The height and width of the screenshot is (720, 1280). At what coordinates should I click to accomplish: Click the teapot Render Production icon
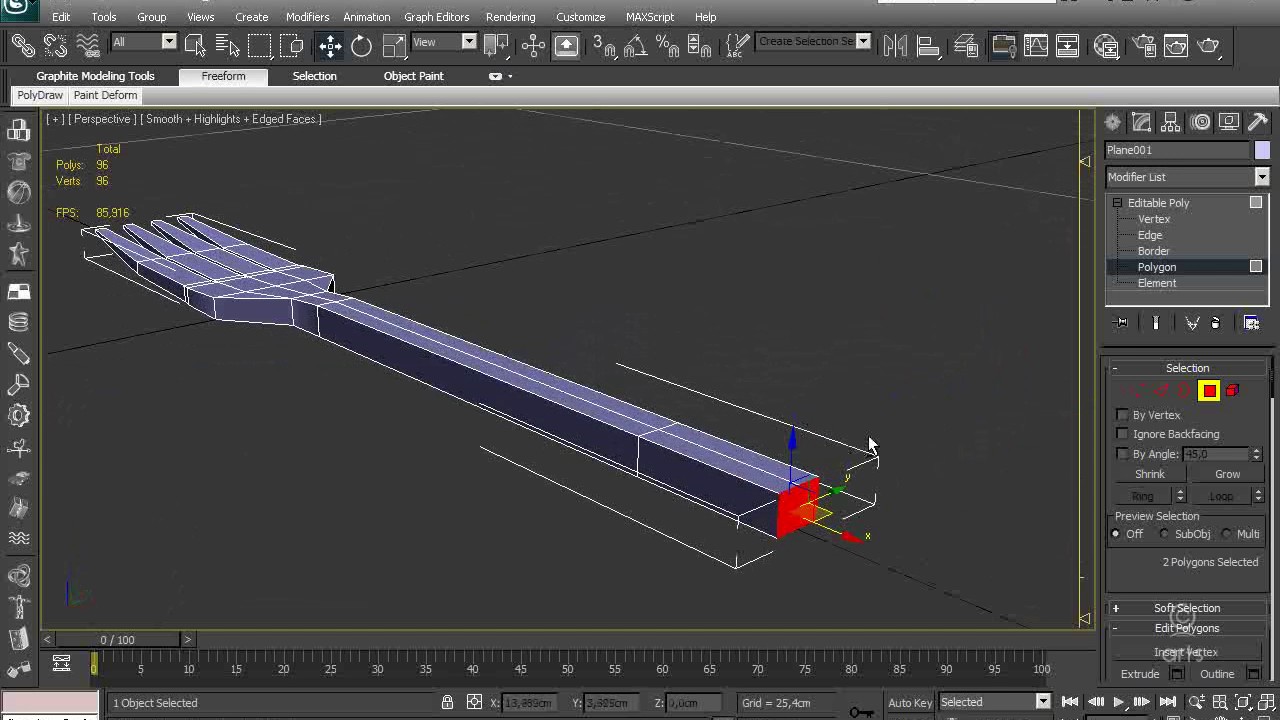(1208, 45)
